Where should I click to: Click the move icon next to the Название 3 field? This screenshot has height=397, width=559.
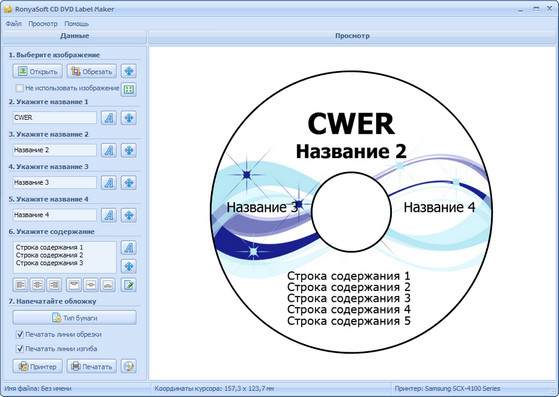click(x=129, y=182)
